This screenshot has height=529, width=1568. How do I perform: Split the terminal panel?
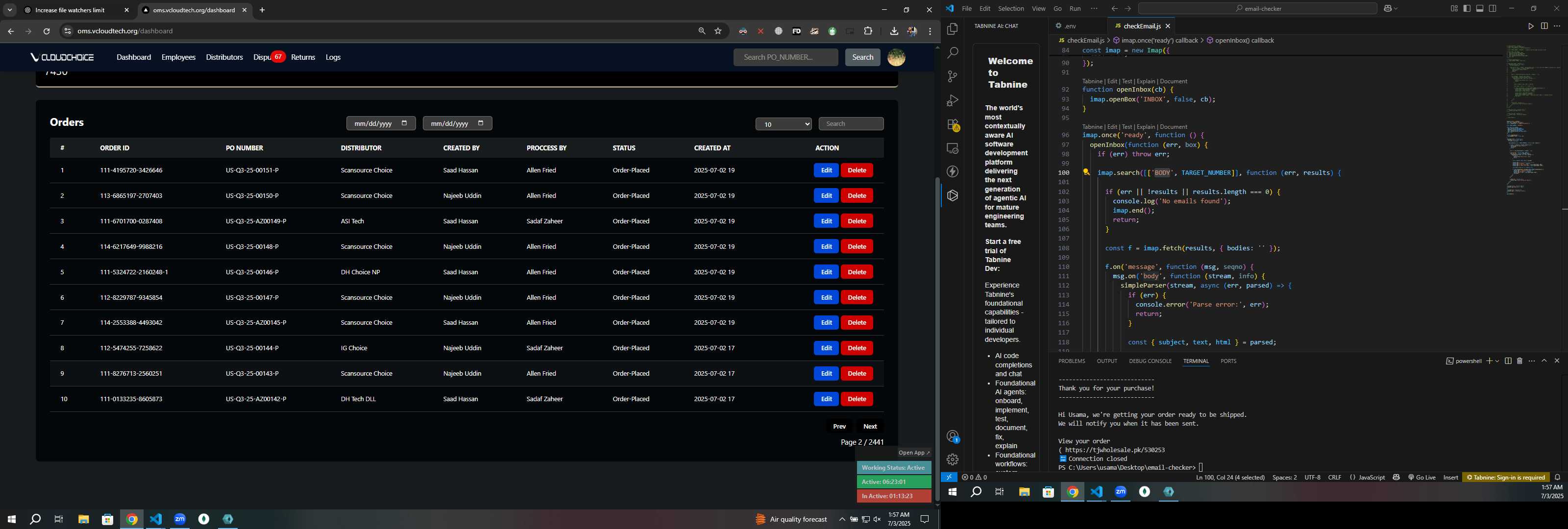pyautogui.click(x=1508, y=361)
